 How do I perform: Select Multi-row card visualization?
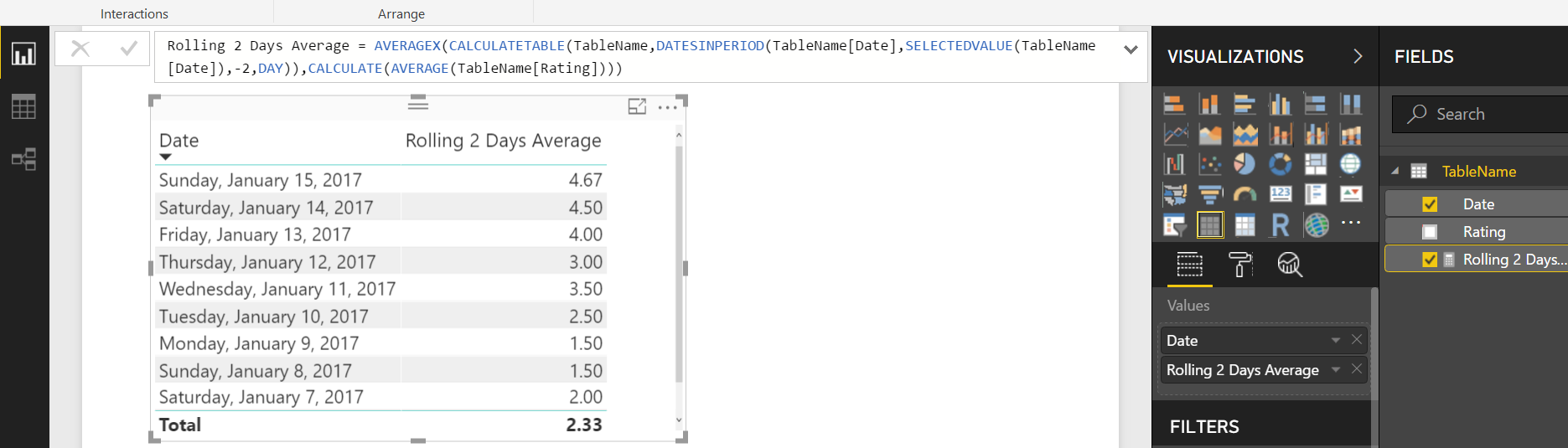click(x=1315, y=194)
